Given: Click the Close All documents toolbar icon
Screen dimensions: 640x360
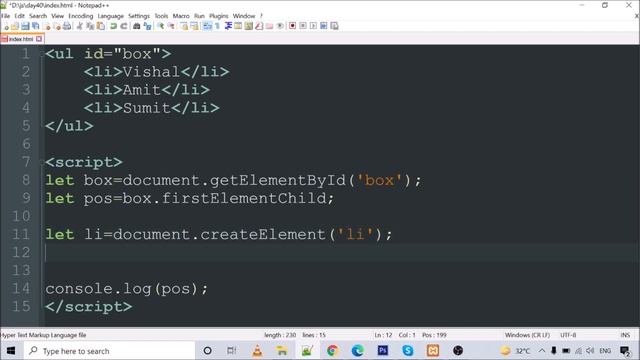Looking at the screenshot, I should pyautogui.click(x=58, y=26).
